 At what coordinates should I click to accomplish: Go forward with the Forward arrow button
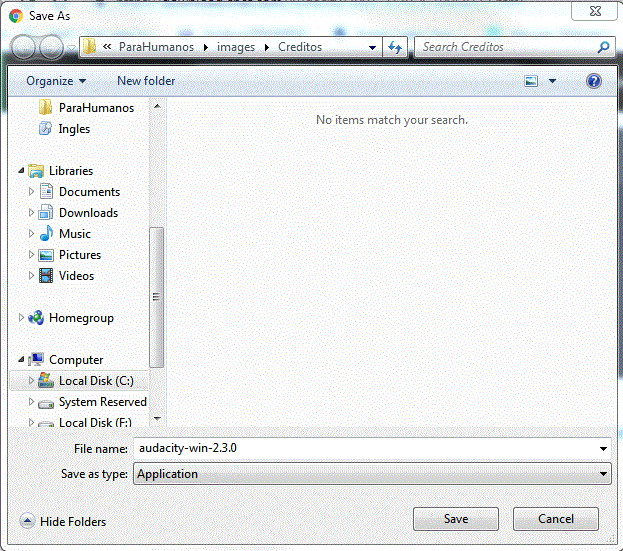click(x=51, y=47)
